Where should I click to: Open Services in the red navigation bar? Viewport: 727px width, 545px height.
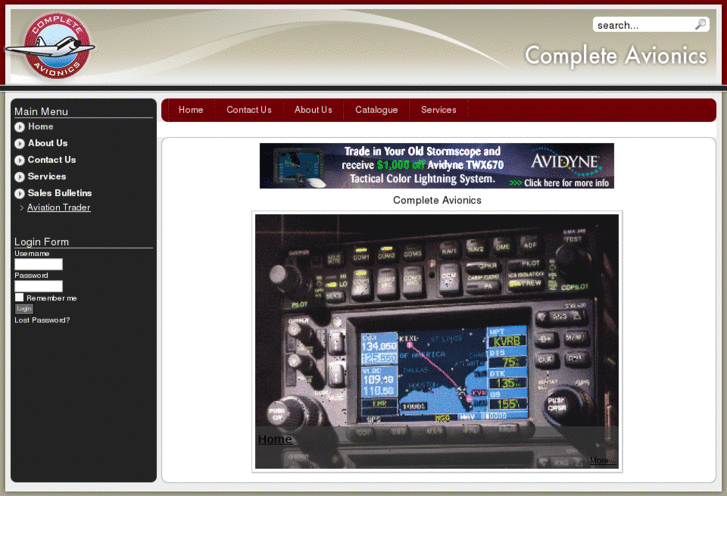pyautogui.click(x=439, y=110)
